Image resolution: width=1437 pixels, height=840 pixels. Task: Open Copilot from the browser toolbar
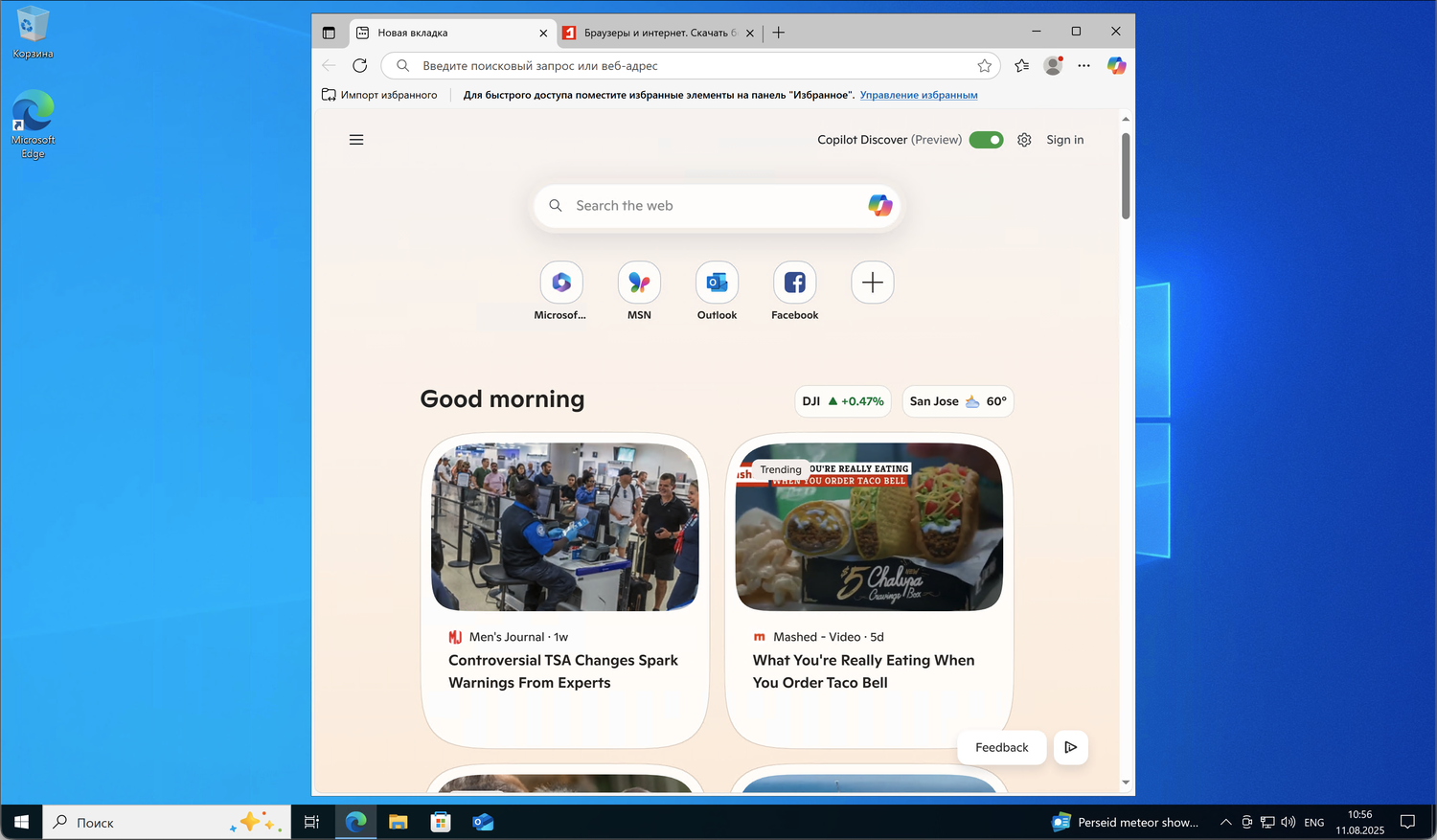tap(1116, 65)
